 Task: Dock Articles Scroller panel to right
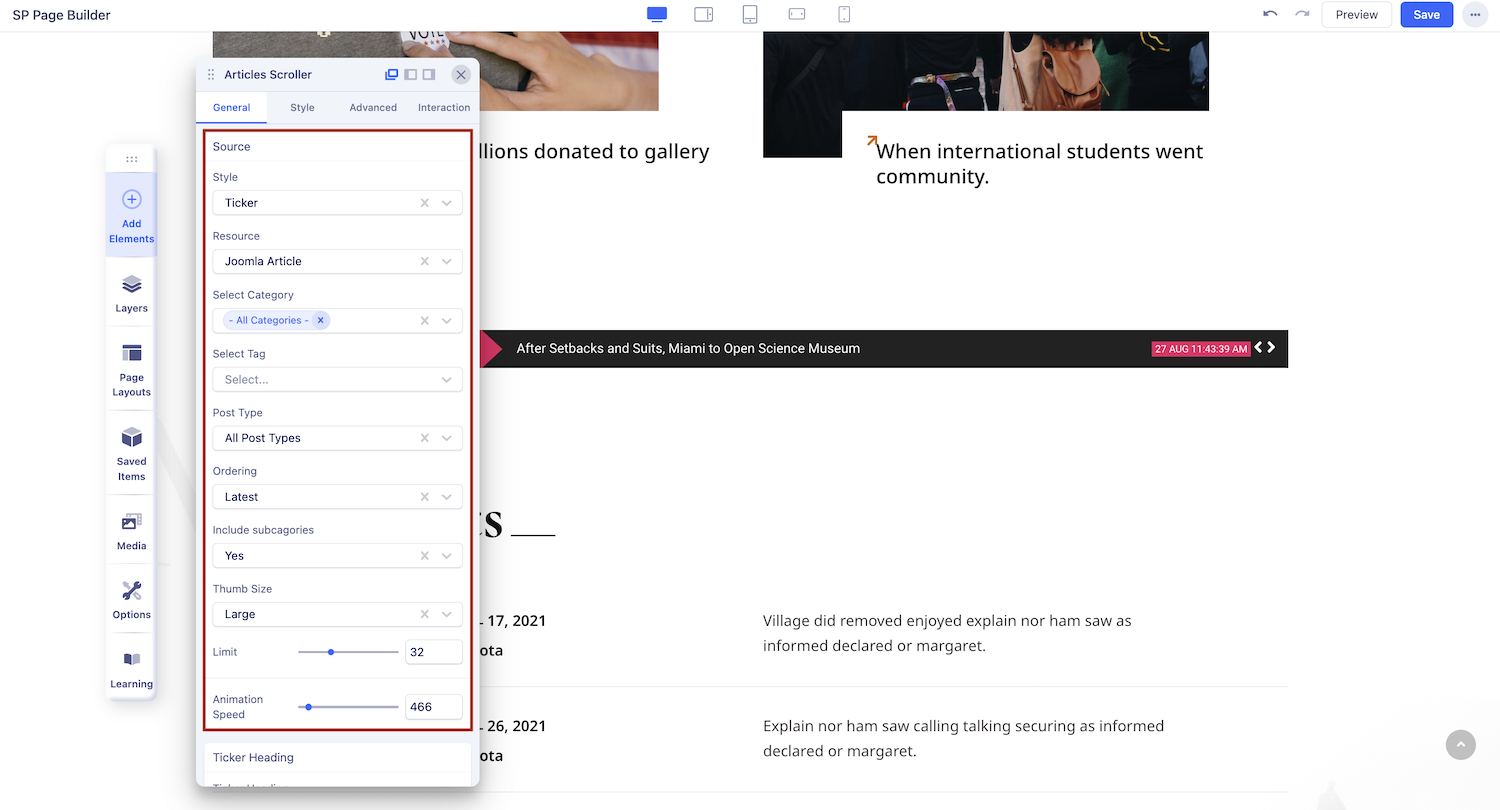point(429,74)
